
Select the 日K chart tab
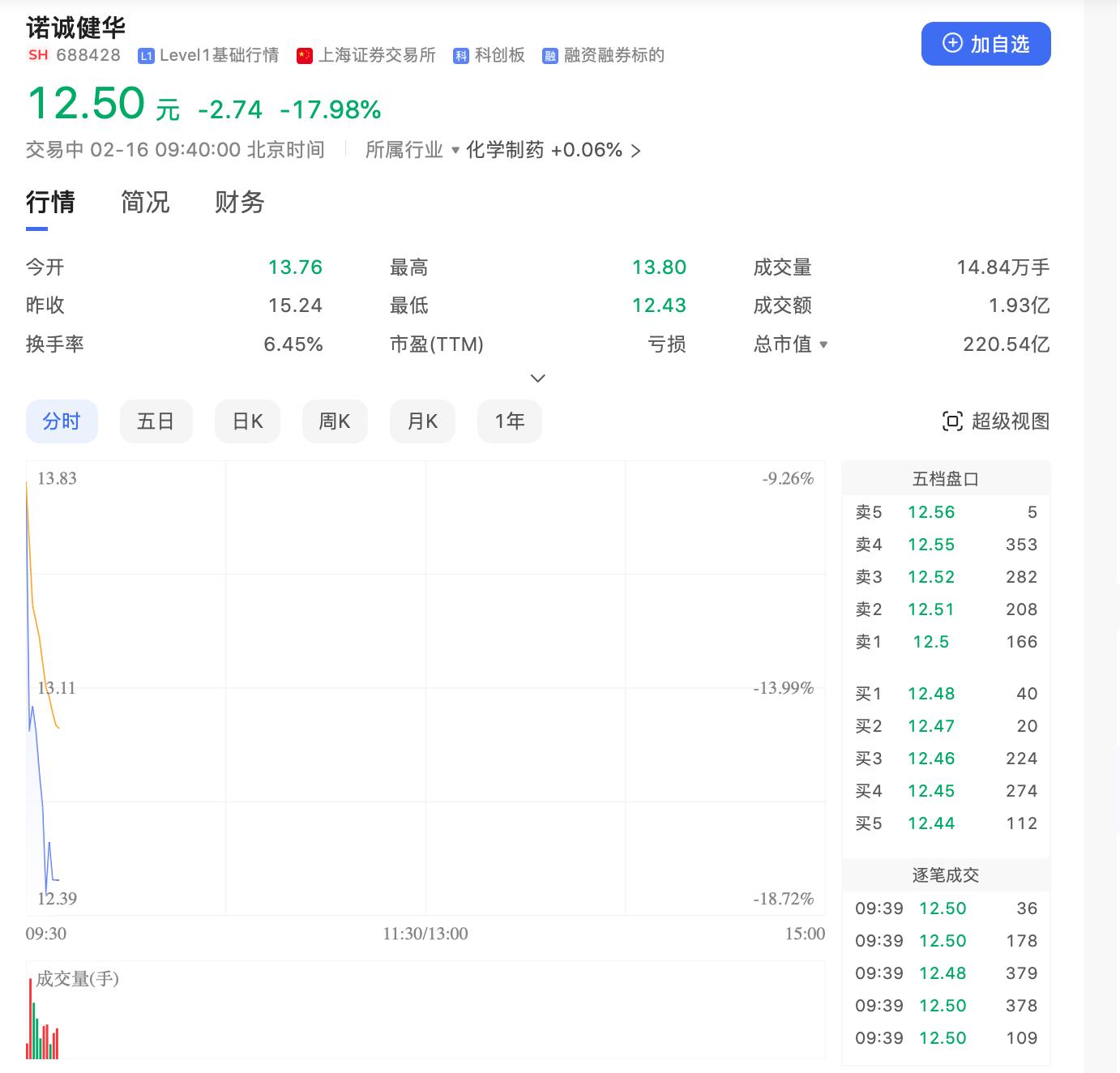(x=247, y=421)
